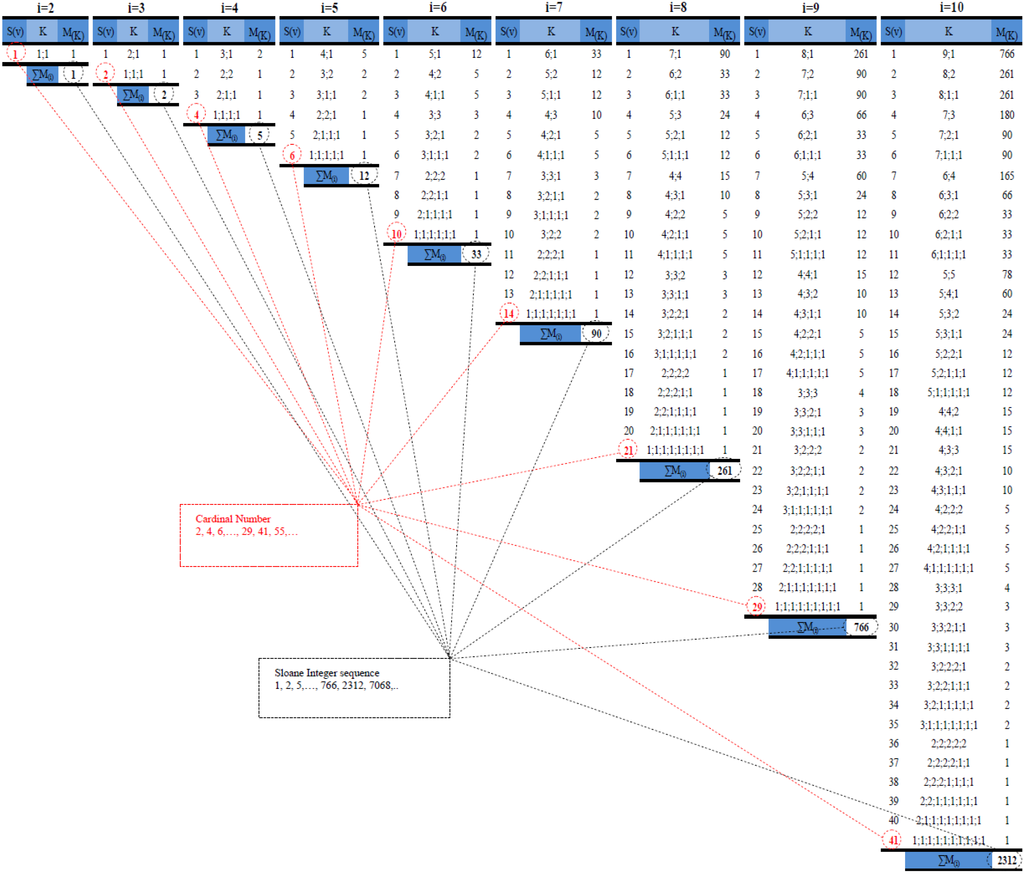Select partition 3;3;3 in the i=9 table

[x=808, y=393]
